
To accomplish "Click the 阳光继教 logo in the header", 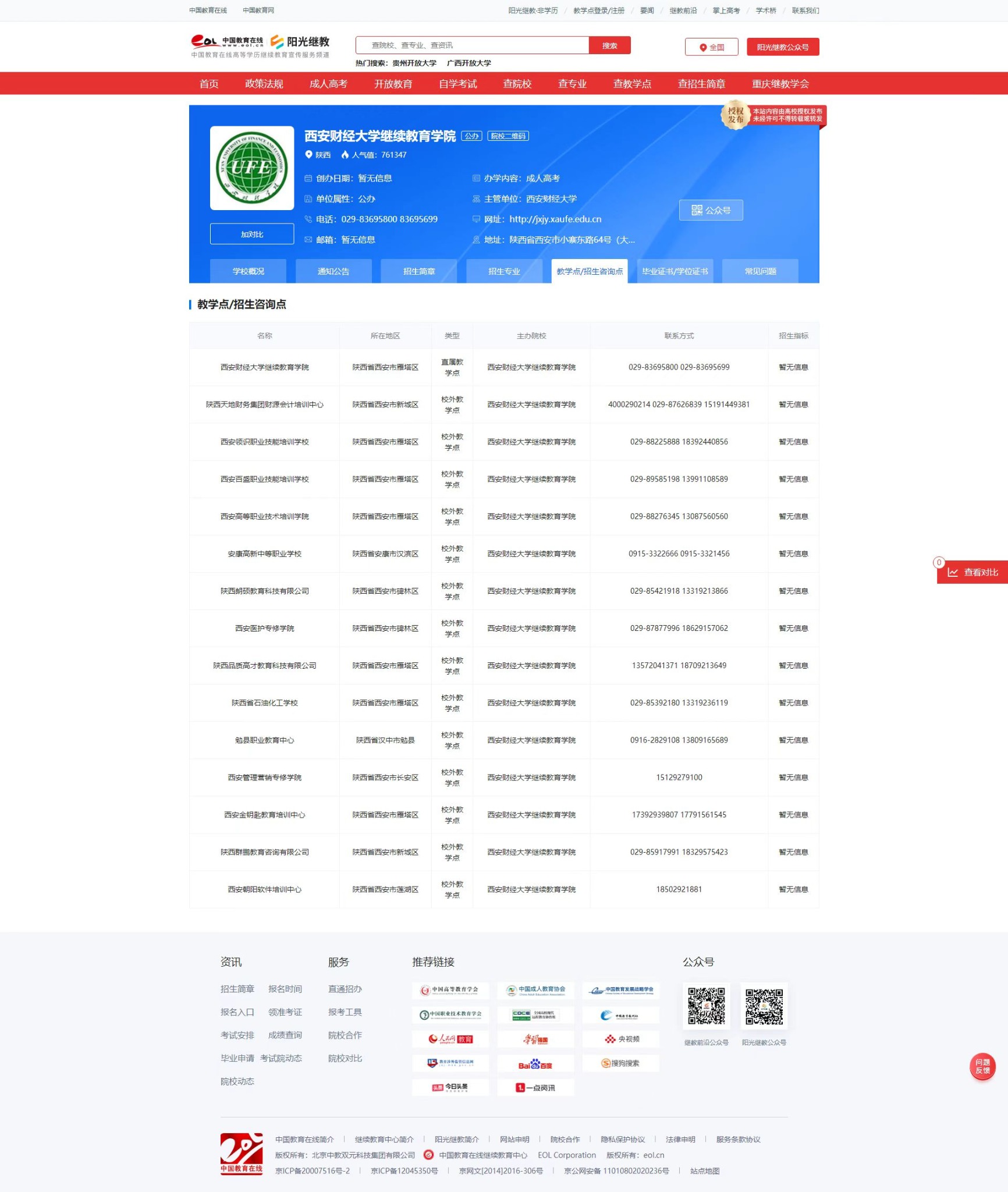I will click(300, 41).
